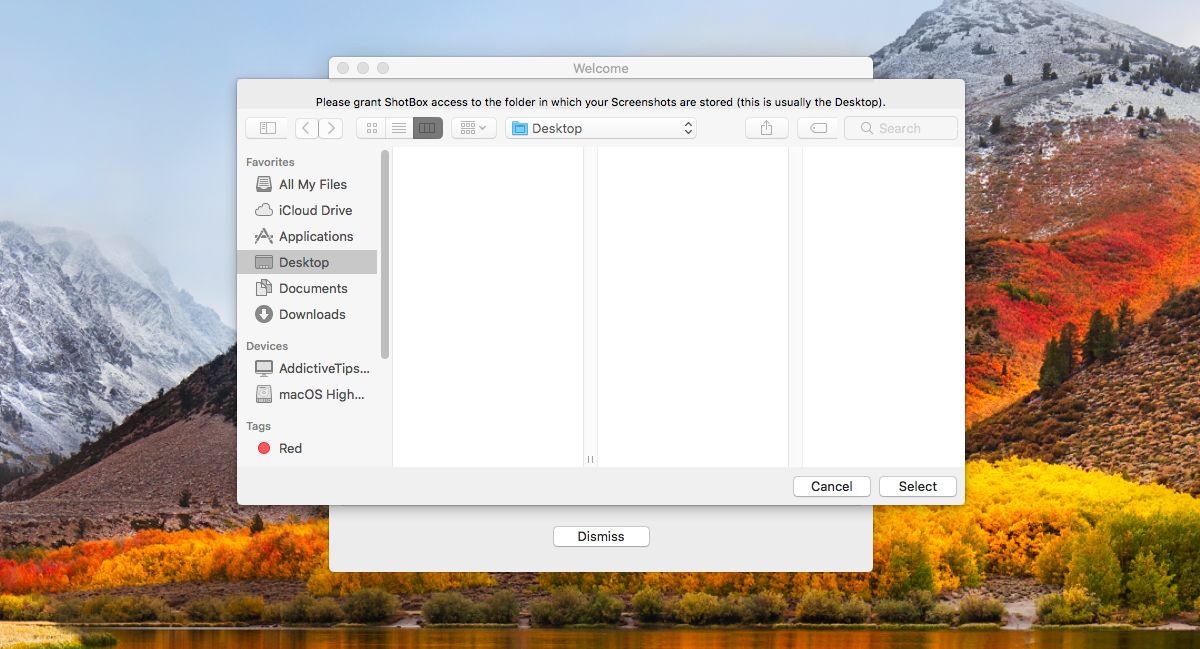Click the Documents icon in sidebar
1200x649 pixels.
[x=264, y=288]
